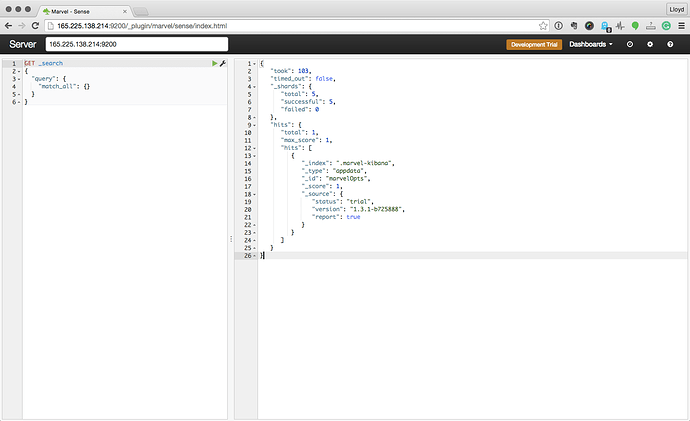The image size is (690, 421).
Task: Click the "version": "1.3.1-b725888" line
Action: (x=358, y=209)
